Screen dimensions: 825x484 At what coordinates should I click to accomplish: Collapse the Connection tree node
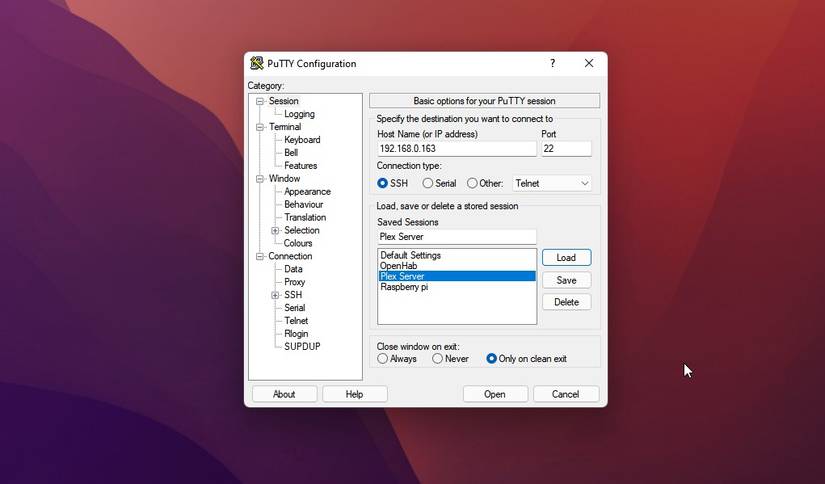tap(260, 256)
